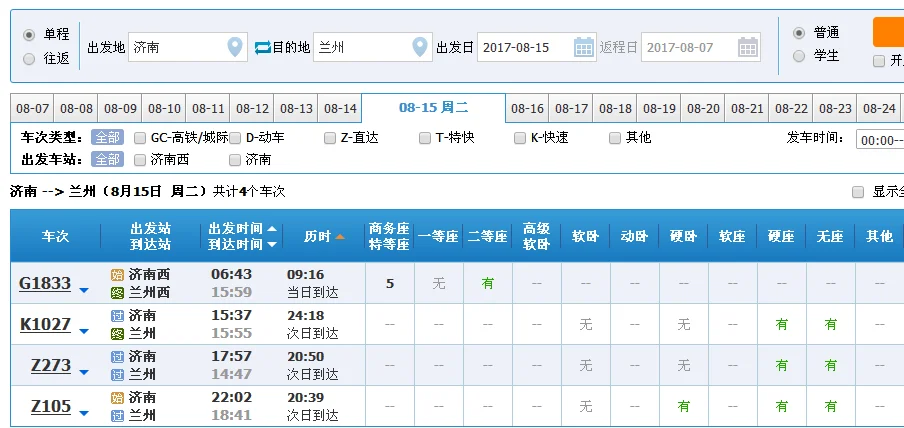This screenshot has height=428, width=904.
Task: Click the pass-through icon beside K1027 济南
Action: click(x=118, y=316)
